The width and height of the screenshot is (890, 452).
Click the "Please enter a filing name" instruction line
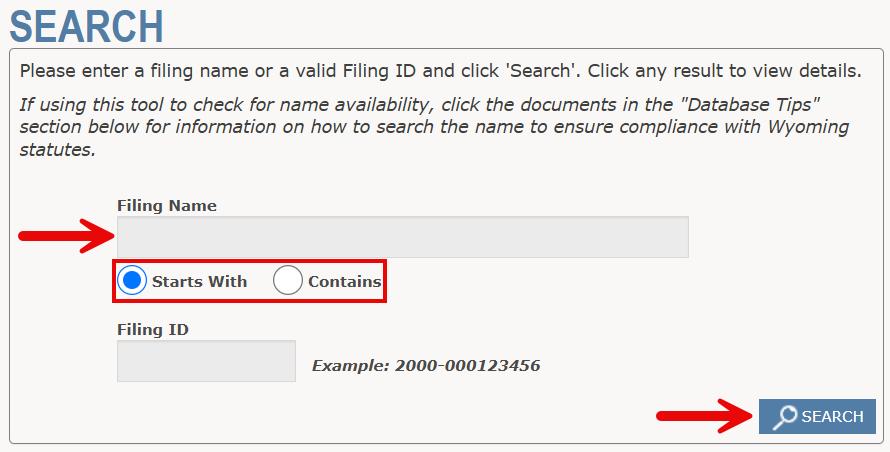(x=440, y=72)
